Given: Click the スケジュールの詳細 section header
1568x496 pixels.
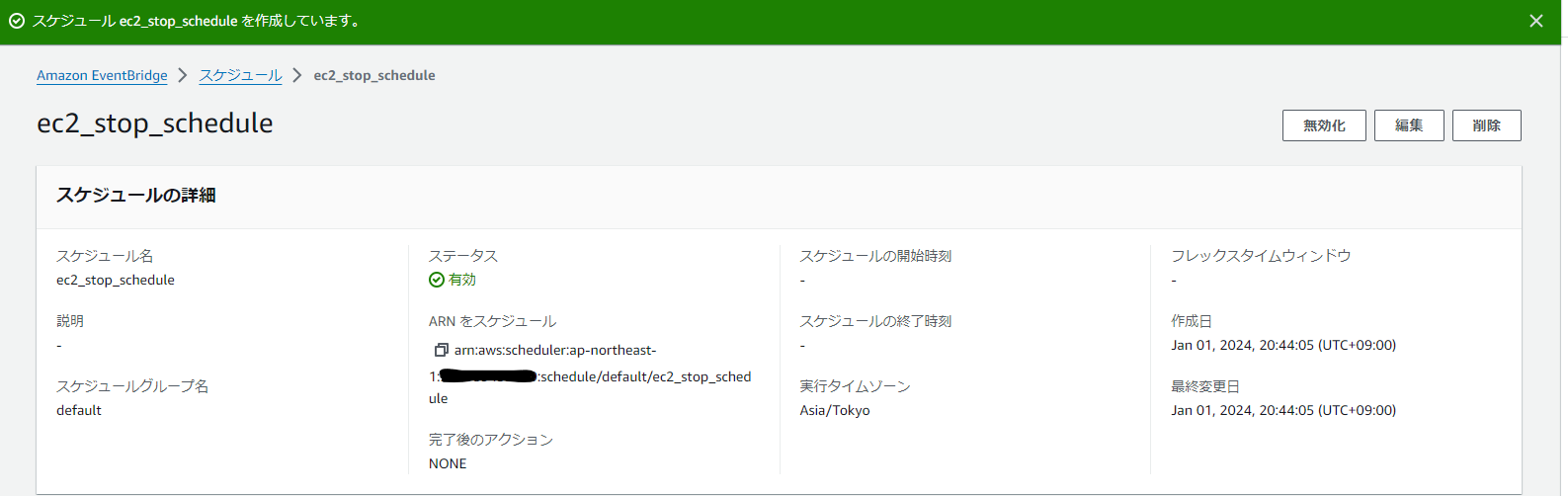Looking at the screenshot, I should (x=135, y=196).
